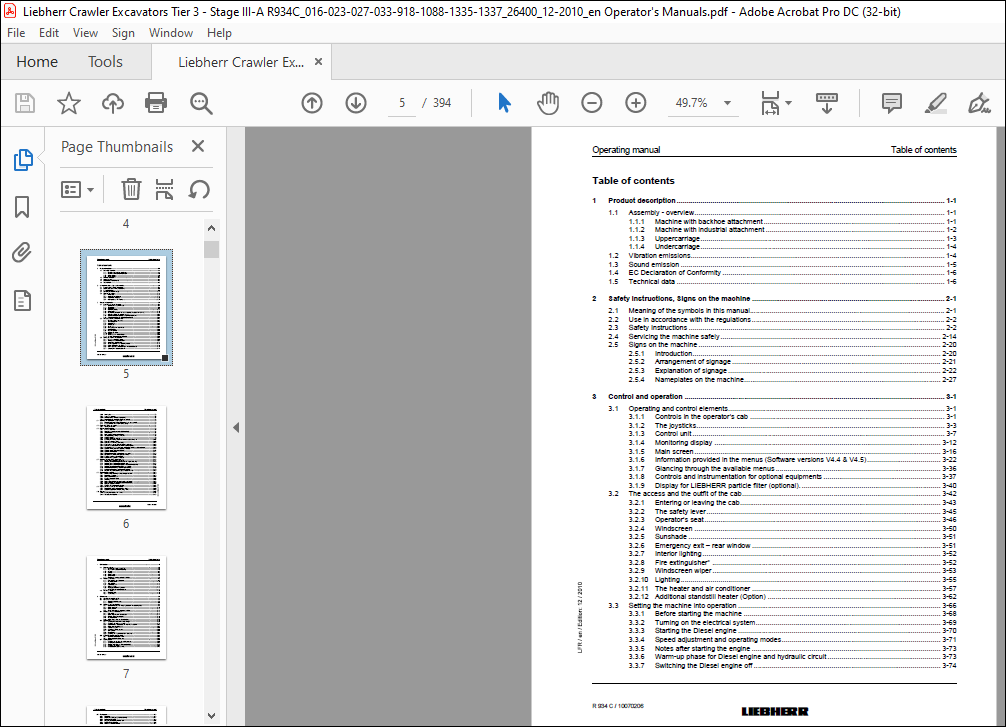This screenshot has height=727, width=1006.
Task: Collapse the navigation pane arrow
Action: [x=236, y=427]
